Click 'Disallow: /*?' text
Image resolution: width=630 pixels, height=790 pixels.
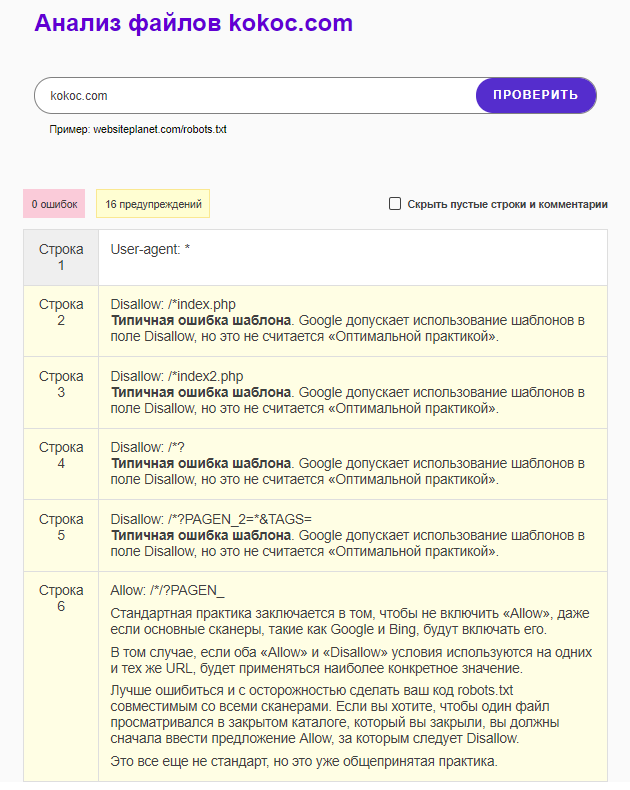148,447
